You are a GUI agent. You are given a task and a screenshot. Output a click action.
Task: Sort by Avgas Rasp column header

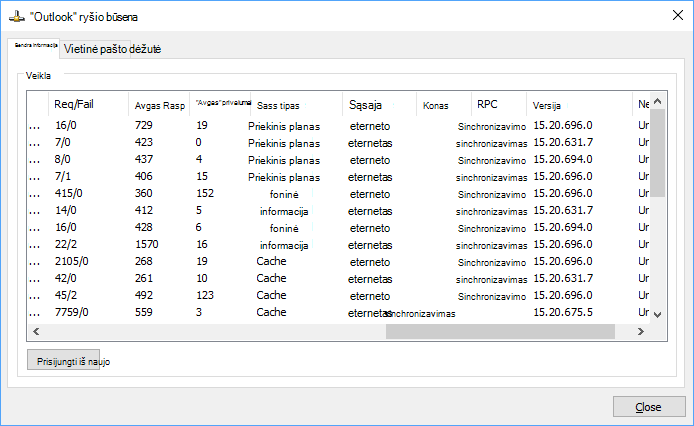pyautogui.click(x=159, y=105)
